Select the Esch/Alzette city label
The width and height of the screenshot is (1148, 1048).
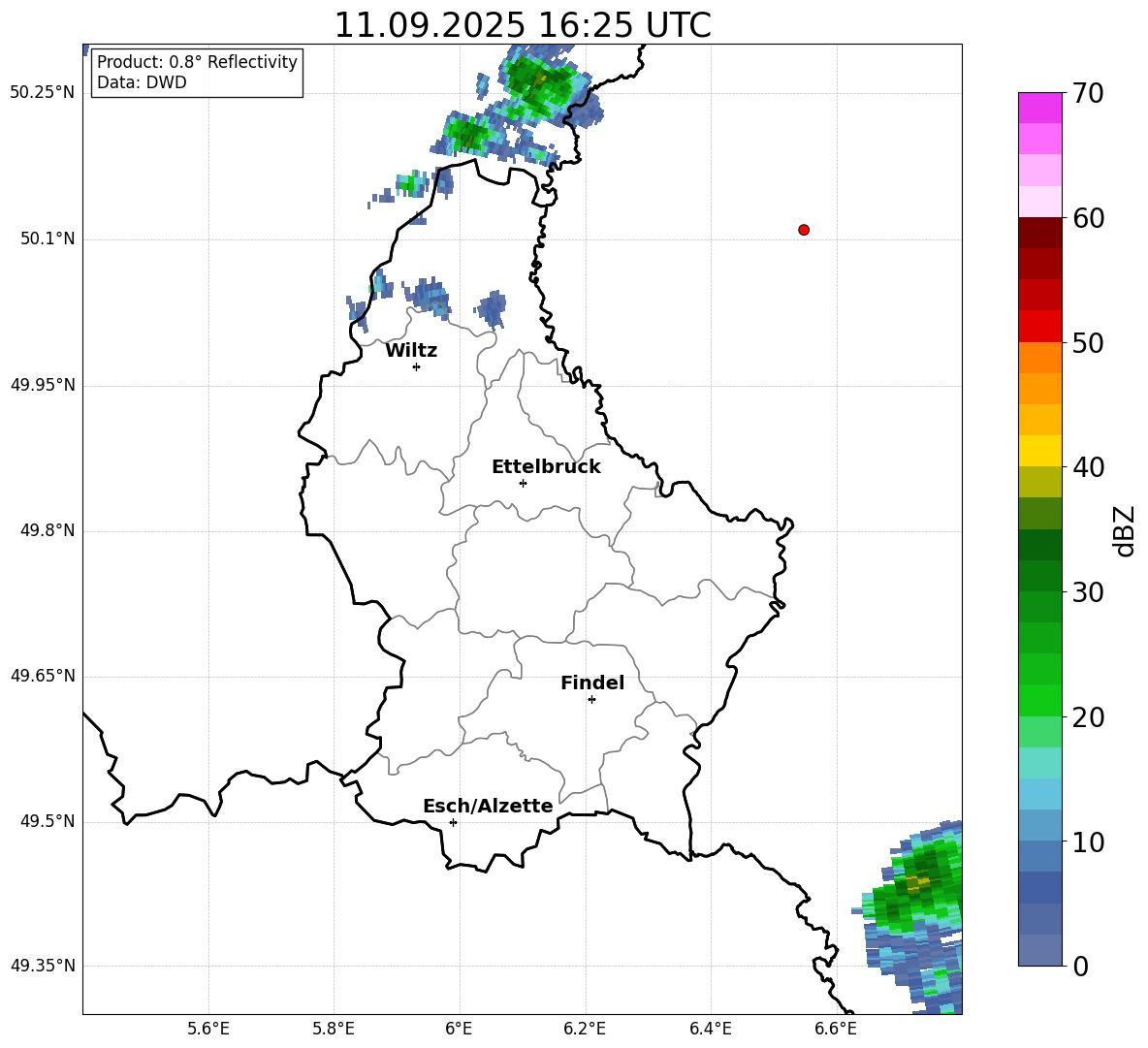pos(488,806)
